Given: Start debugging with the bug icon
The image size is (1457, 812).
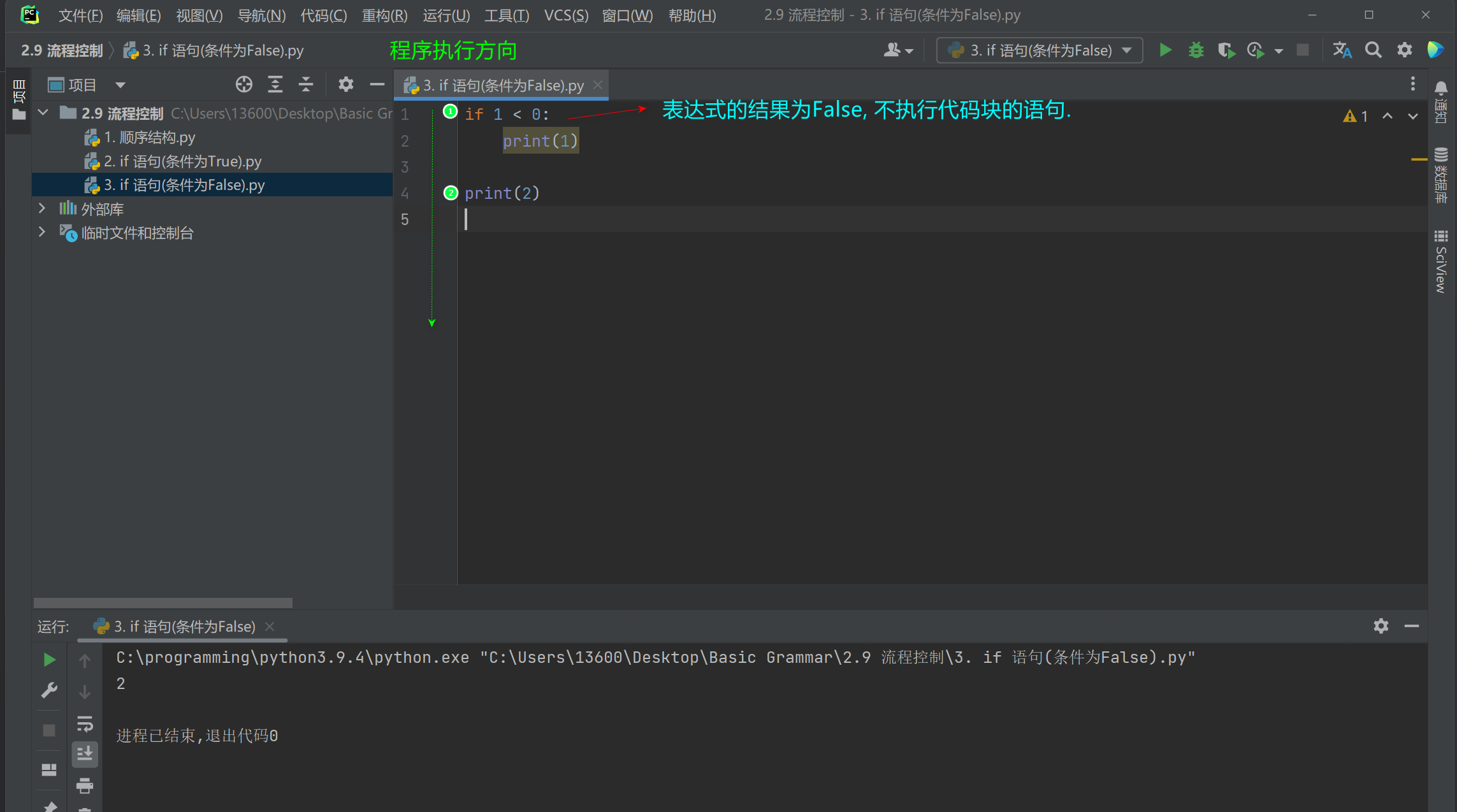Looking at the screenshot, I should (x=1196, y=50).
